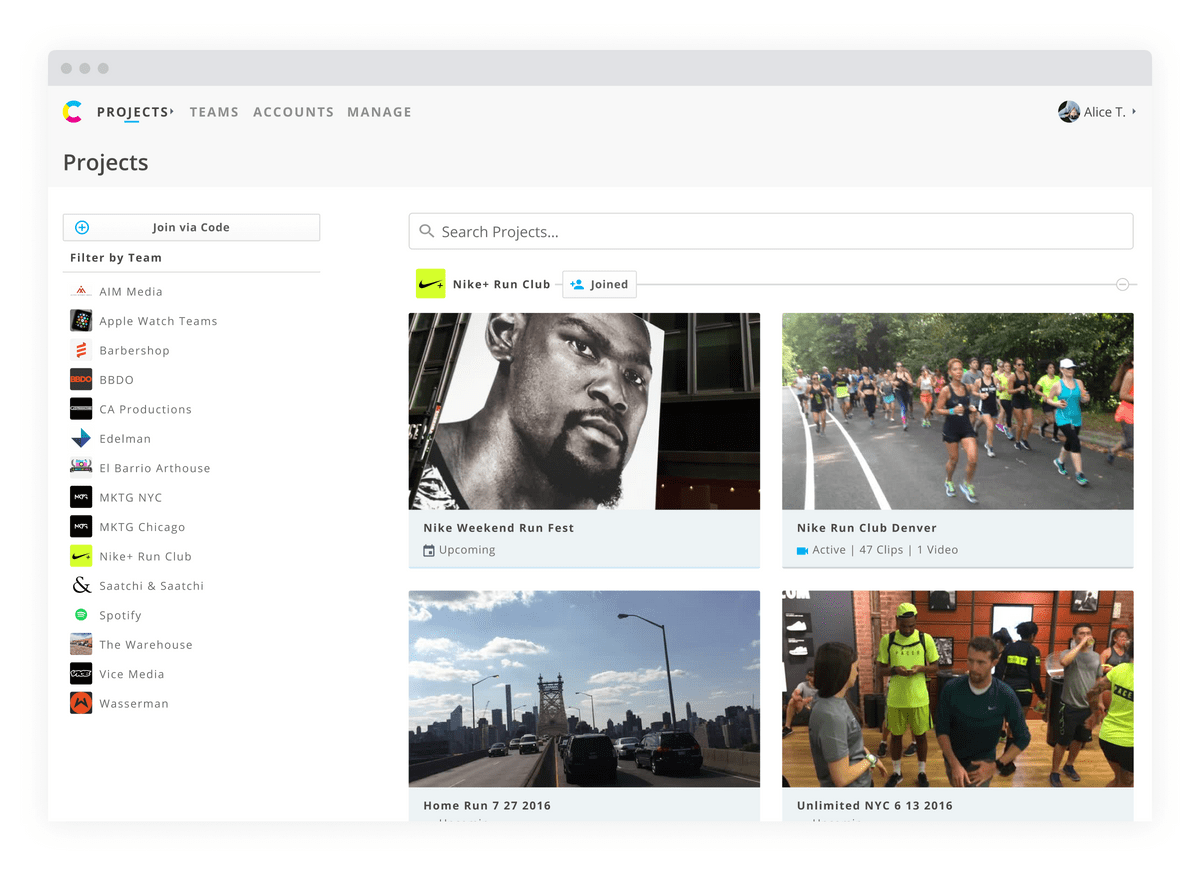Screen dimensions: 1200x872
Task: Click the Edelman team name
Action: (125, 439)
